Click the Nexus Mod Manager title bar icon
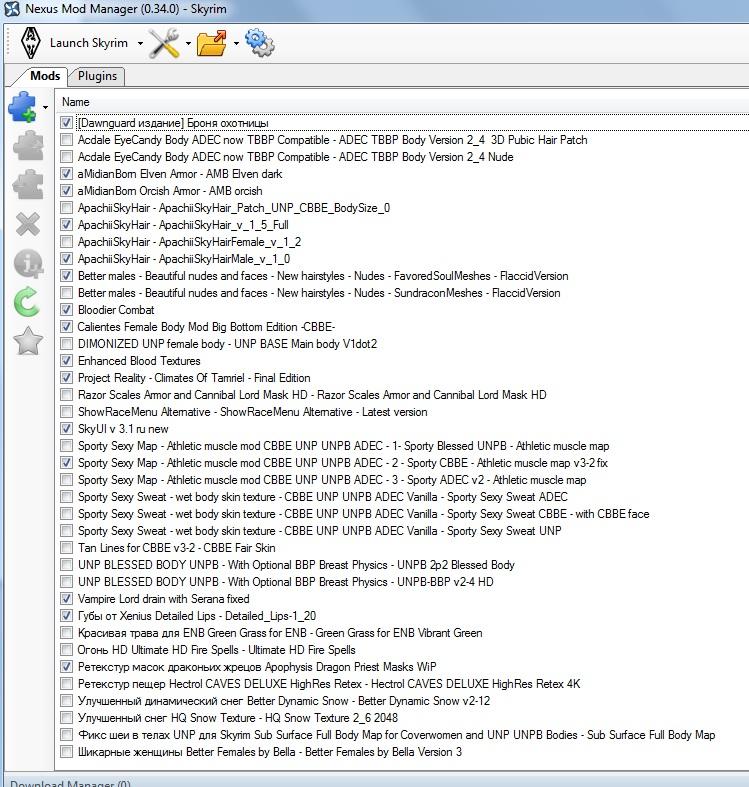 click(12, 9)
